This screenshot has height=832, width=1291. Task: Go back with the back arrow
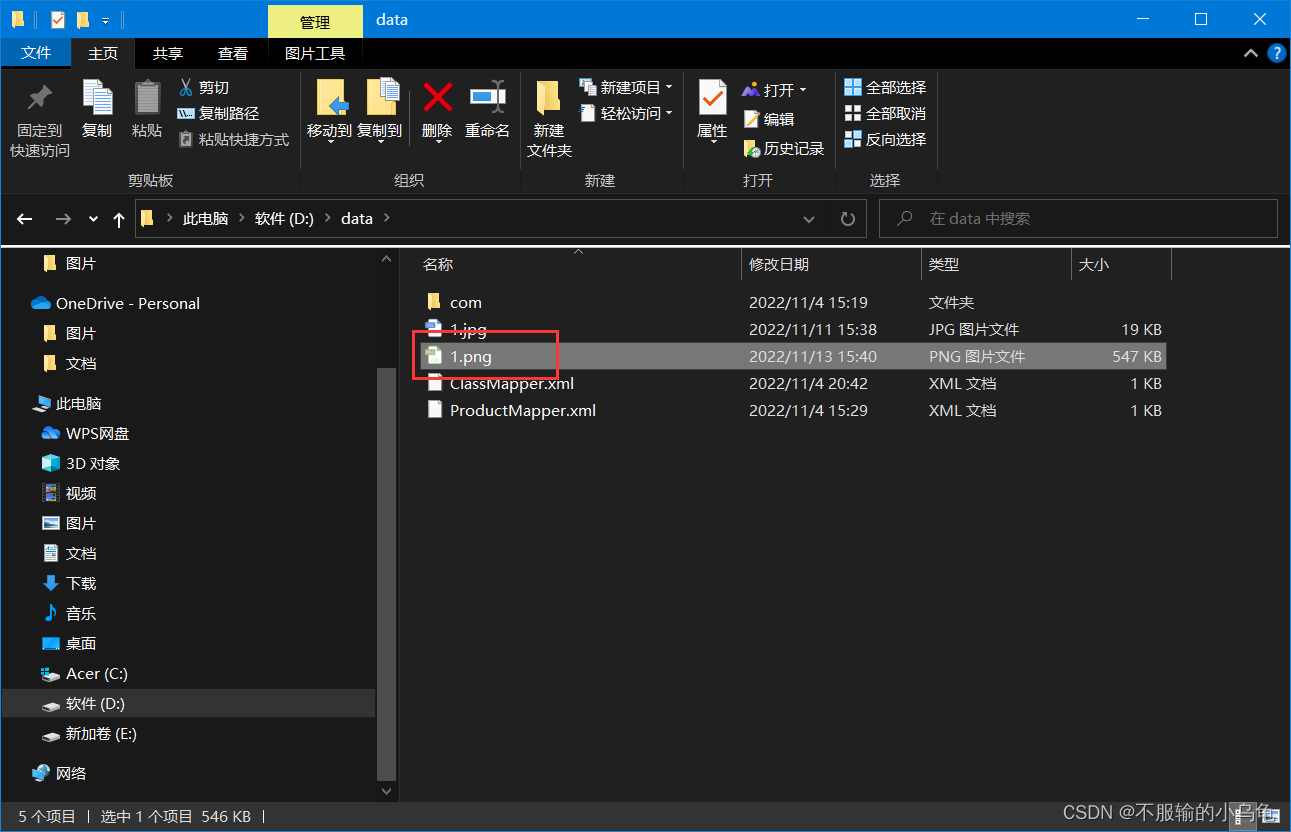coord(25,218)
